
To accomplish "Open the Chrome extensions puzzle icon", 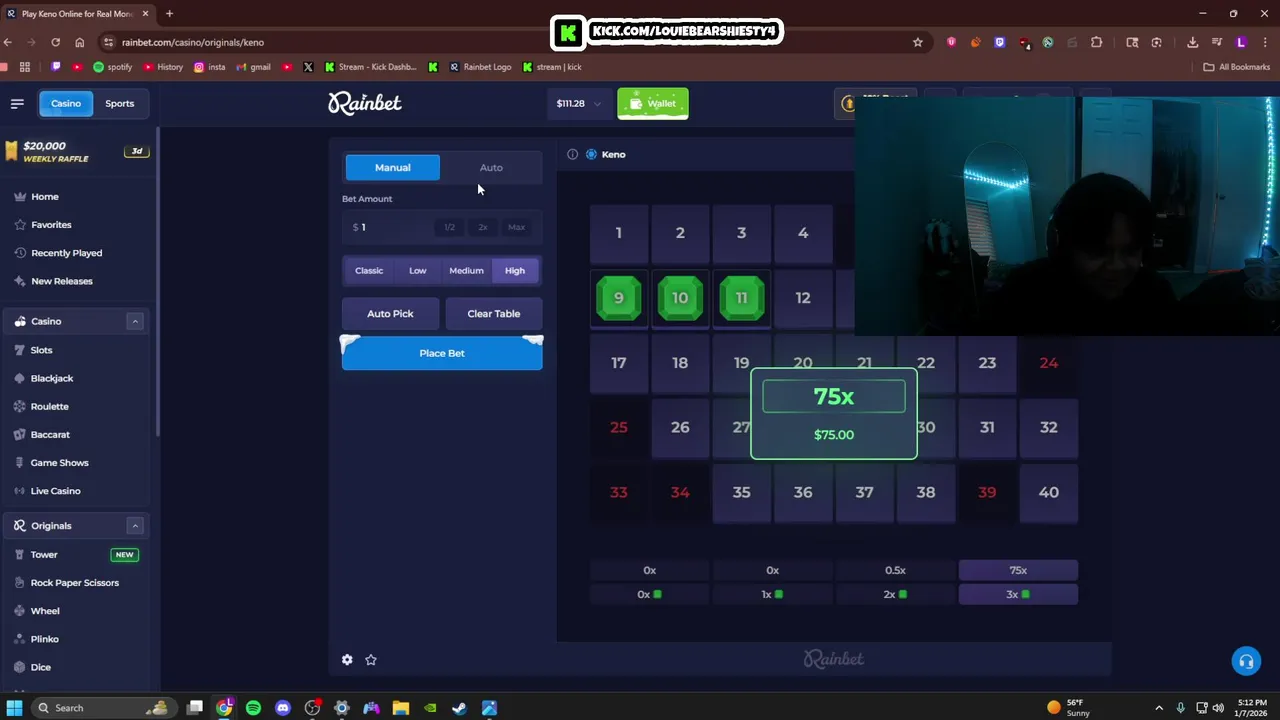I will click(1097, 42).
